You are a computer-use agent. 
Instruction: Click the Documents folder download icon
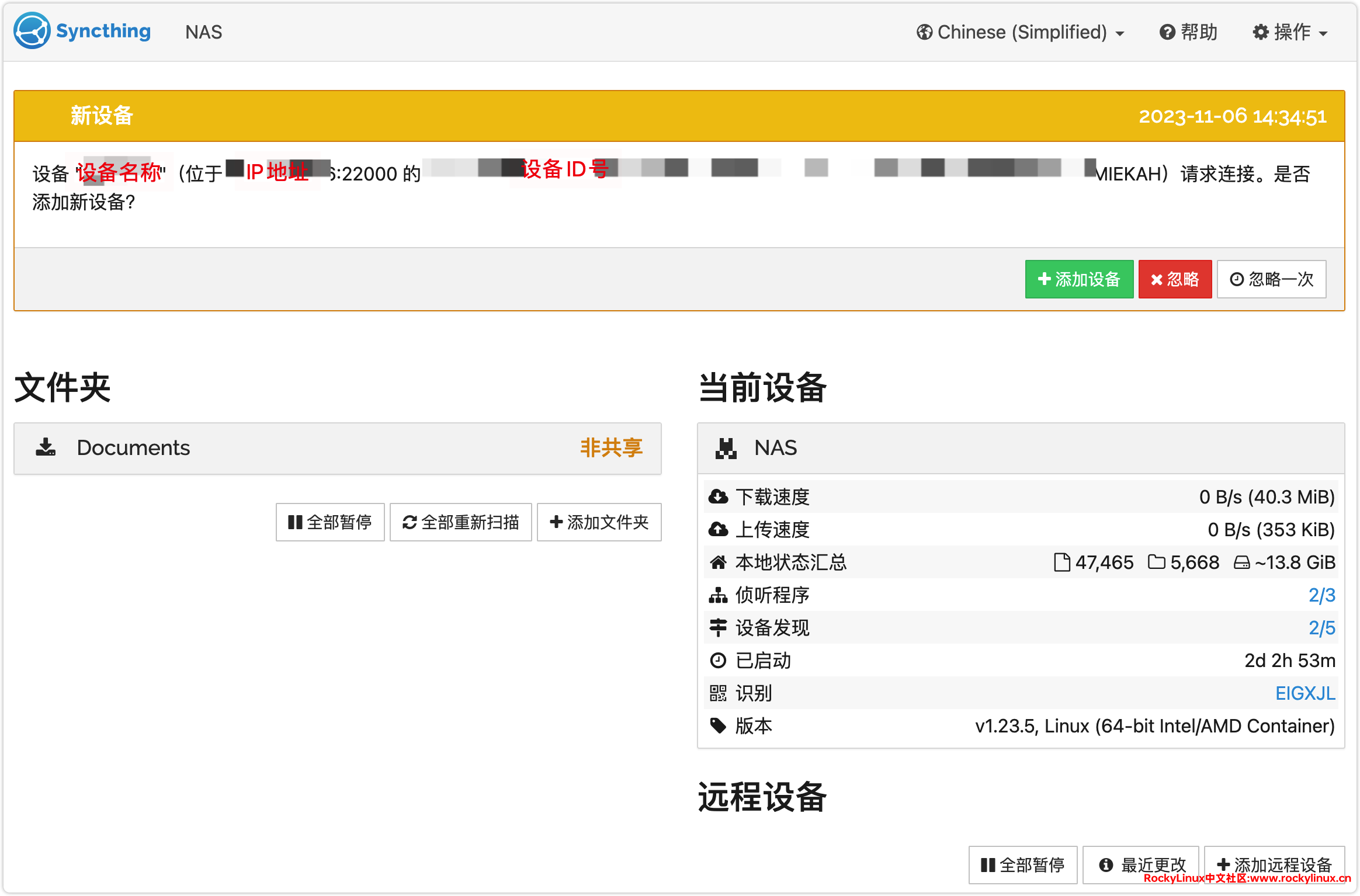tap(46, 447)
